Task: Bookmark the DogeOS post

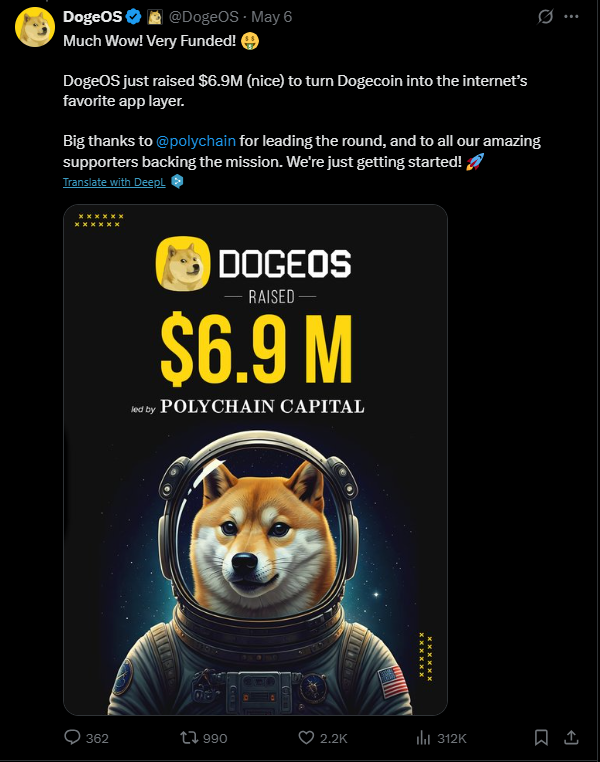Action: tap(541, 738)
